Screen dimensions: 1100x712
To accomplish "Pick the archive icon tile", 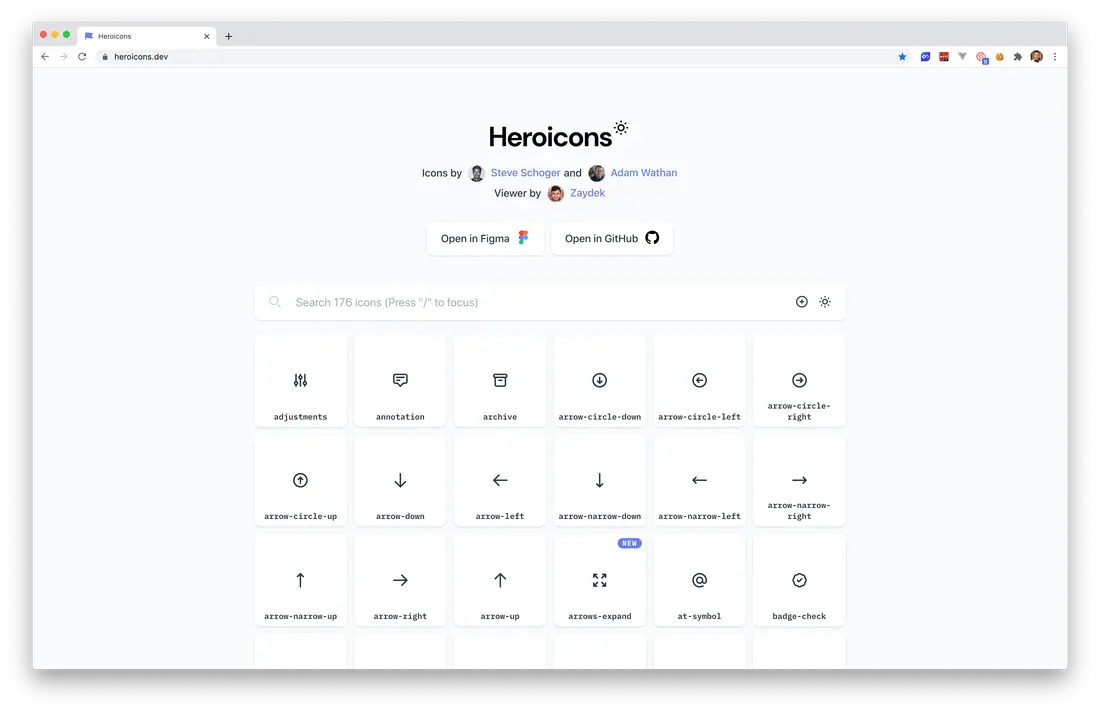I will click(499, 381).
